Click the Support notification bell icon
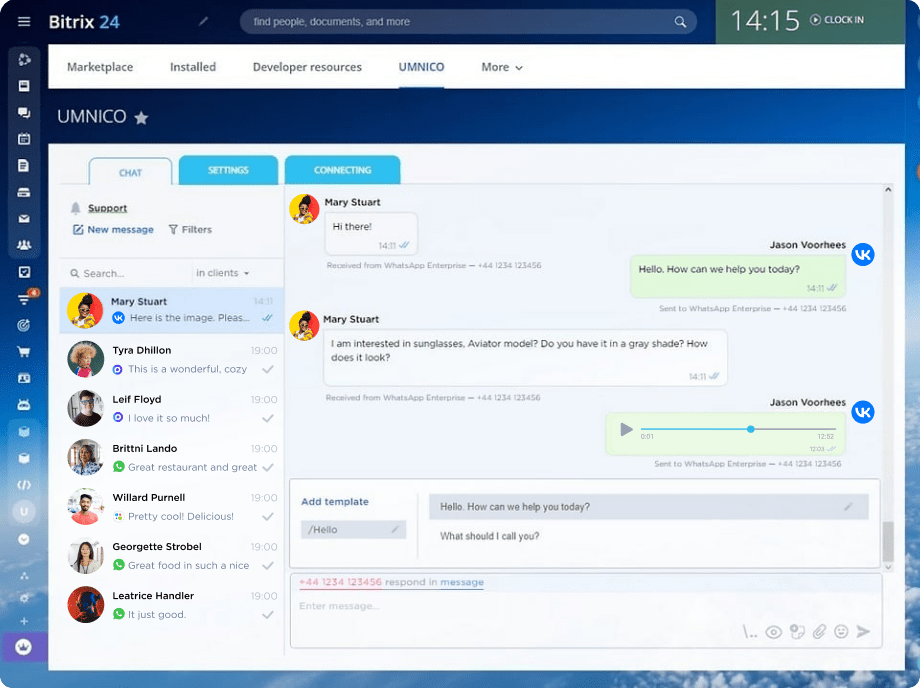Image resolution: width=920 pixels, height=688 pixels. [76, 208]
